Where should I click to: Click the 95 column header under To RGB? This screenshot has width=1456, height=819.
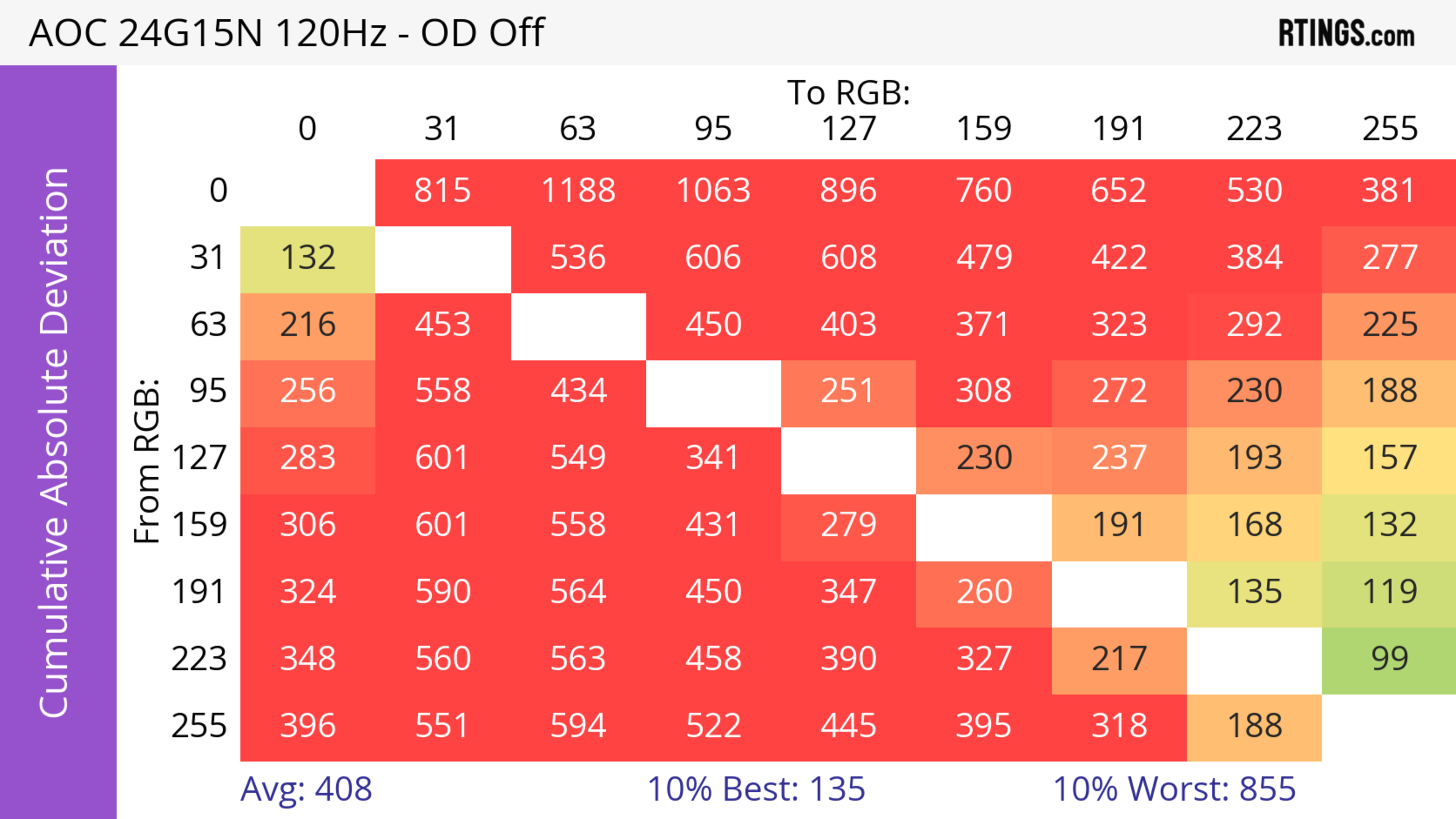click(x=713, y=129)
